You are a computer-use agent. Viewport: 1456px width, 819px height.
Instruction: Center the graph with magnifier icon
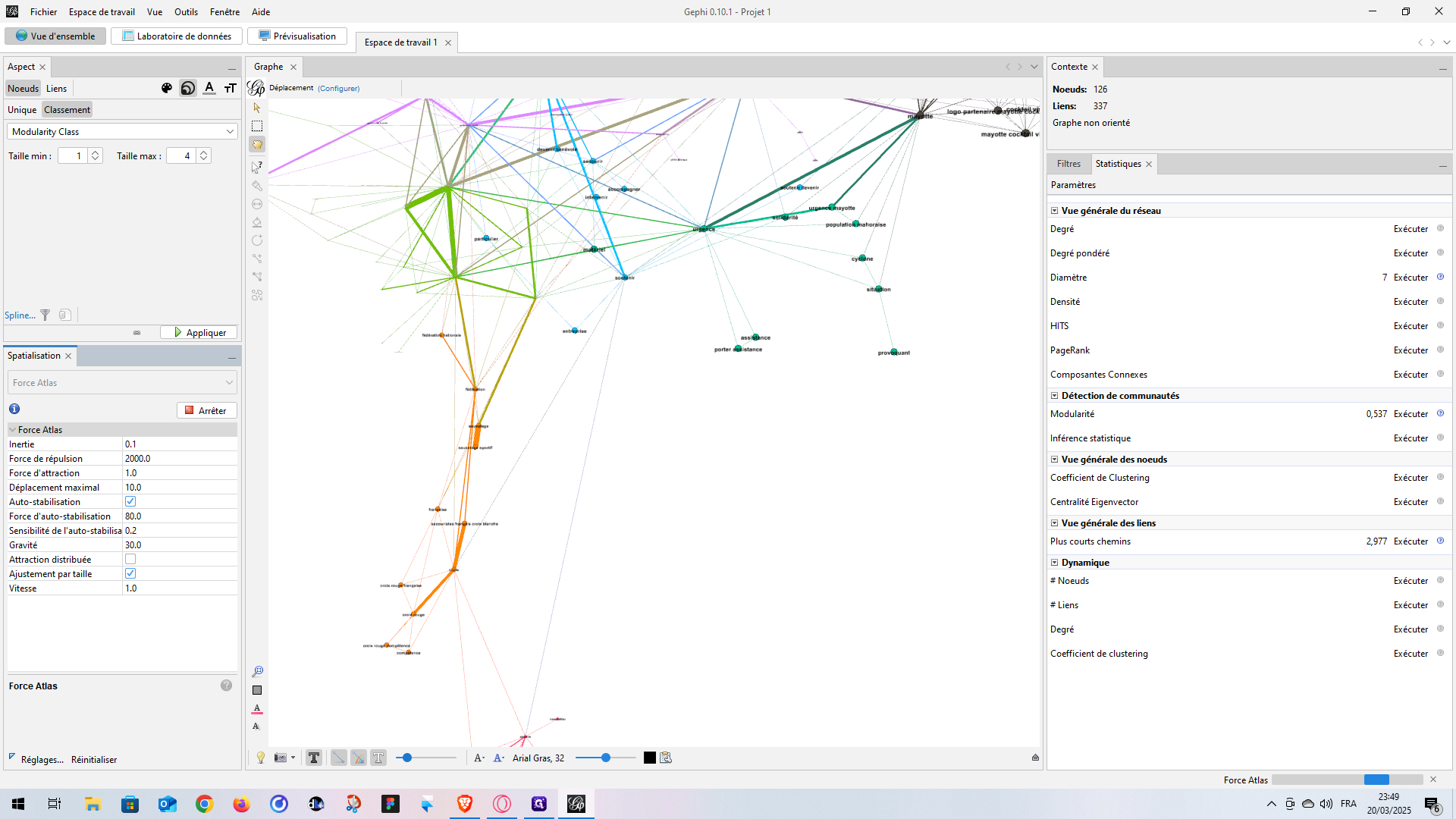point(257,672)
